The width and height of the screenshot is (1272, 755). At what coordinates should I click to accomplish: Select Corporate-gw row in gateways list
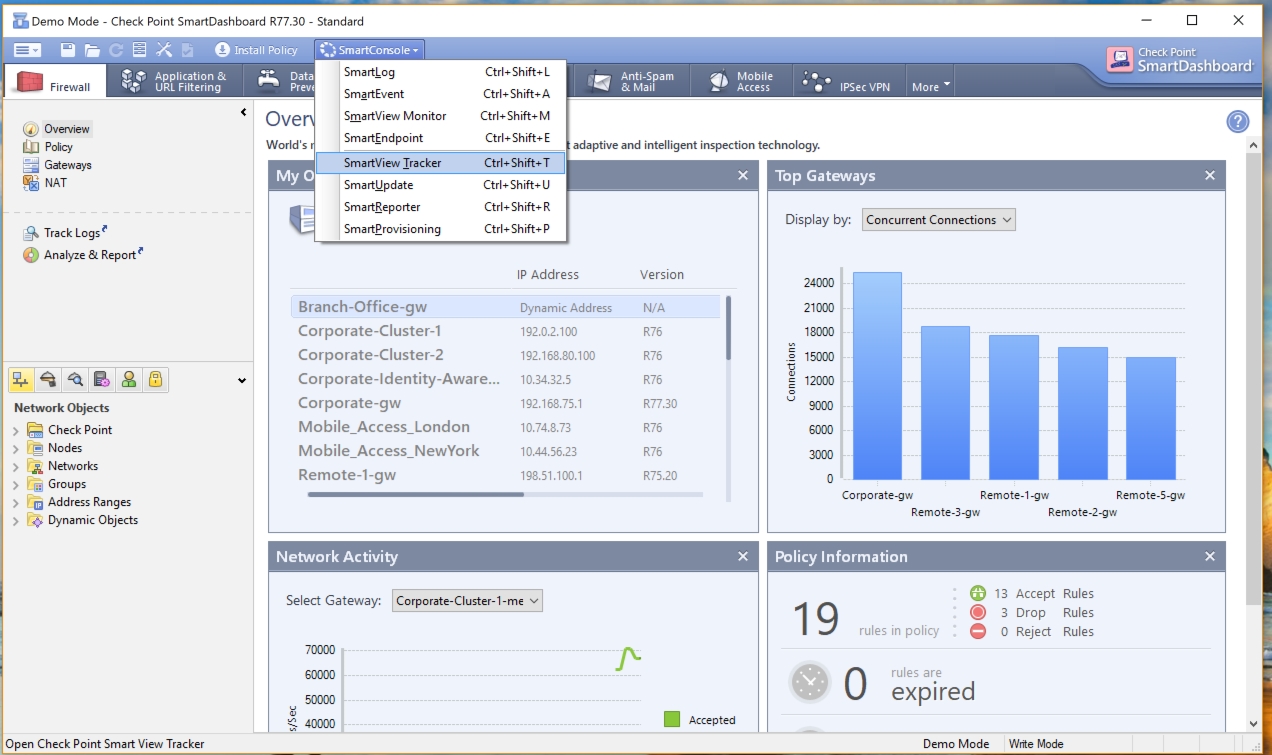point(349,403)
